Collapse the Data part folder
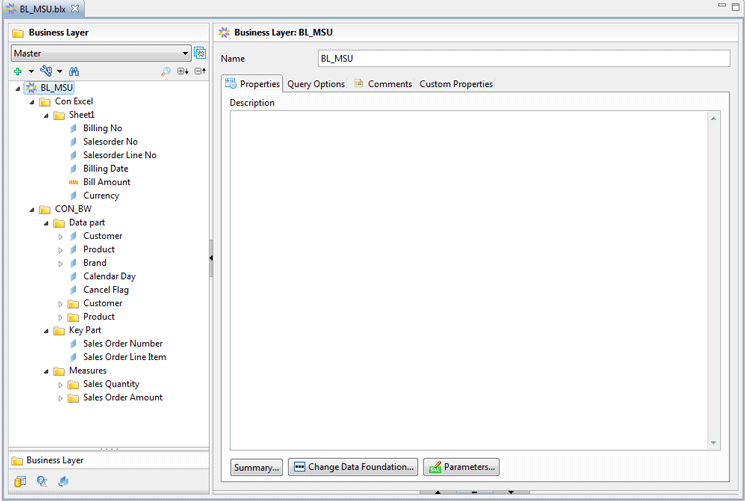Screen dimensions: 745x501 [x=46, y=223]
